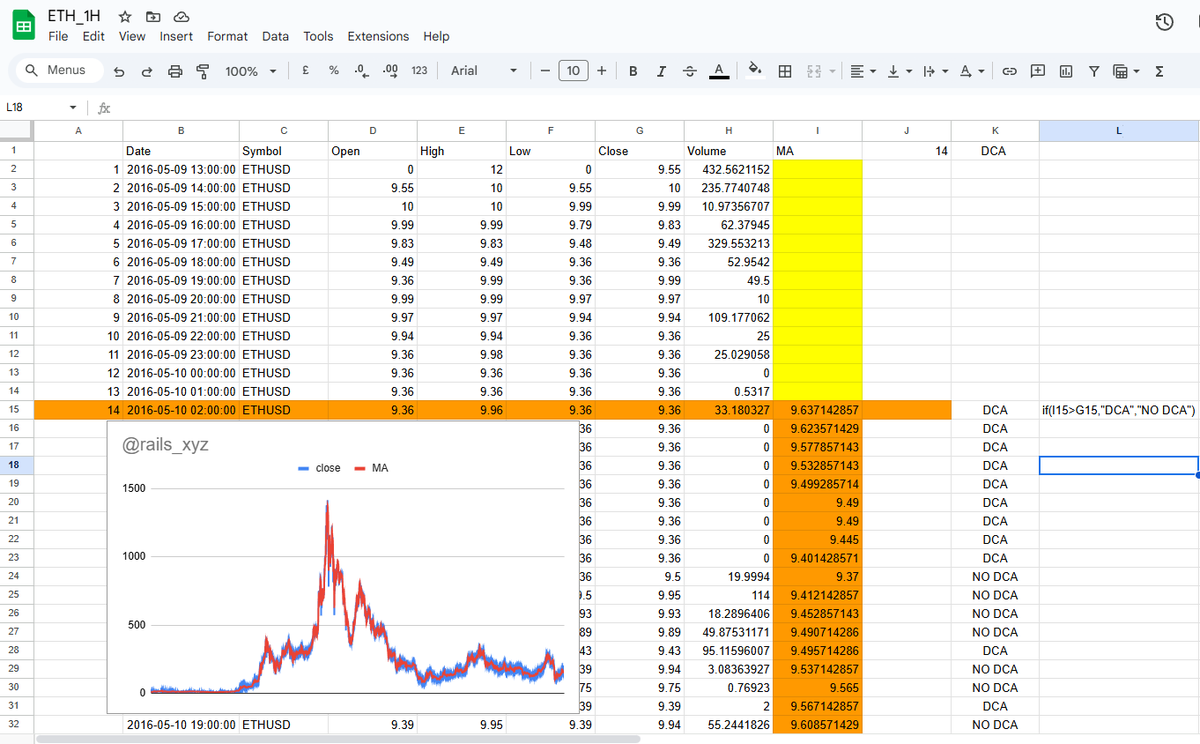
Task: Increase decimal places icon
Action: click(x=391, y=70)
